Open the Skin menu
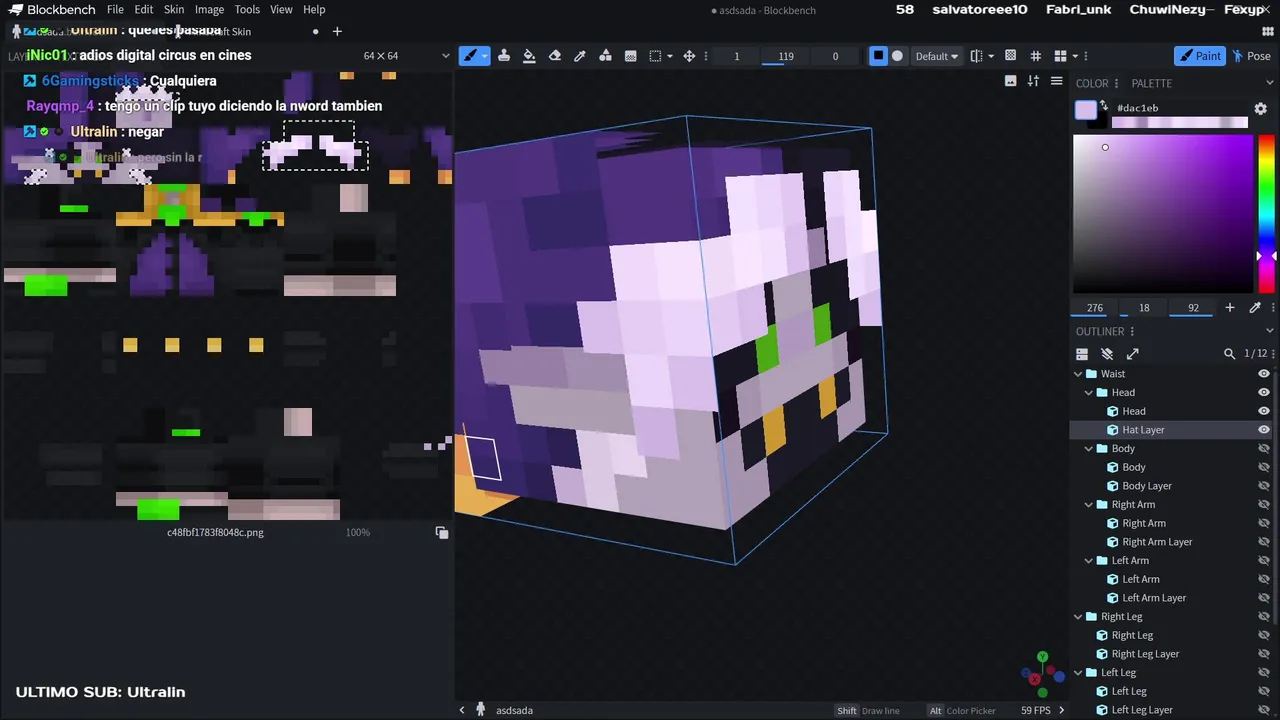Viewport: 1280px width, 720px height. point(174,9)
